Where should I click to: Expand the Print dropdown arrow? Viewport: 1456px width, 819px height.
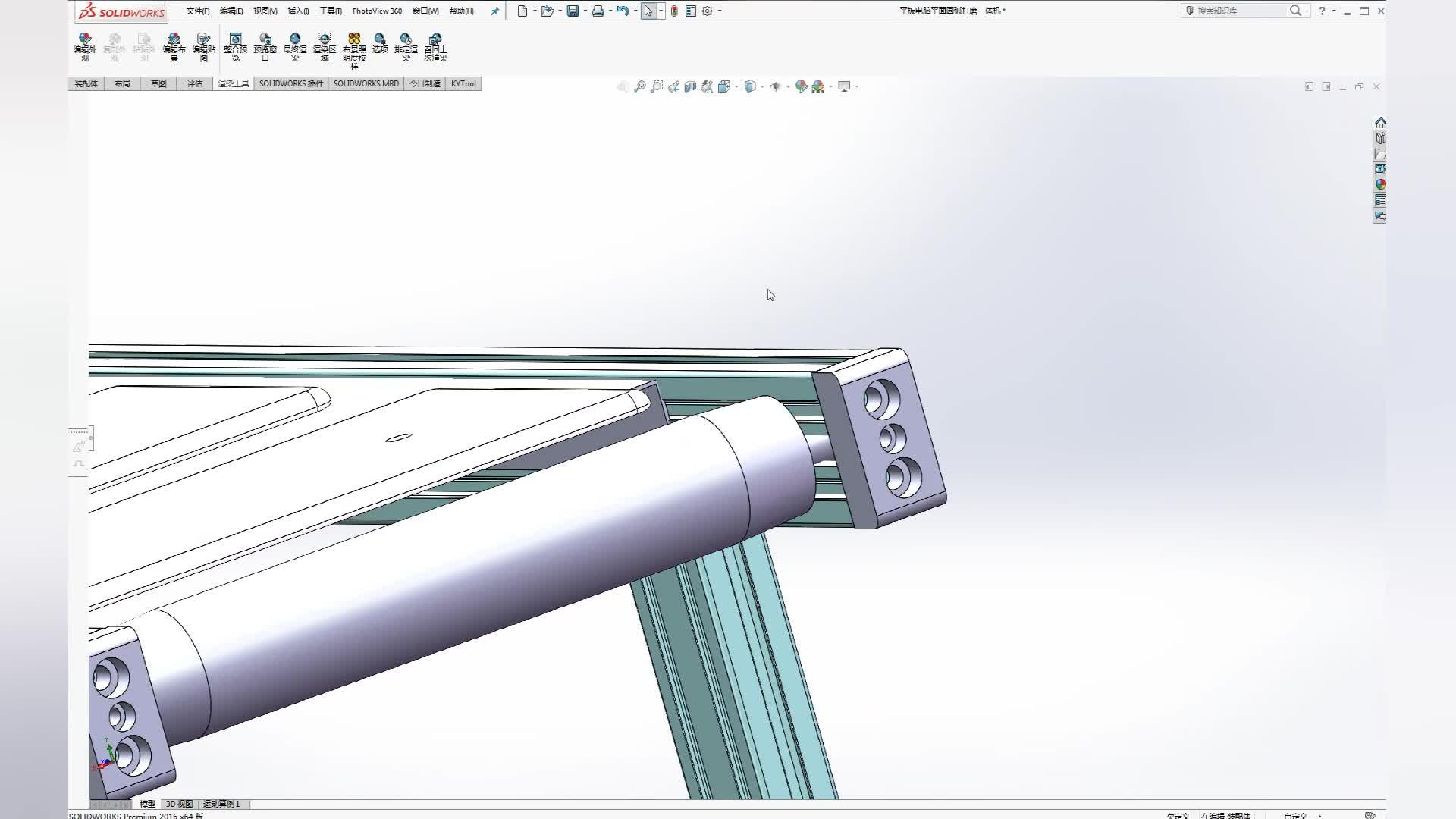tap(610, 11)
